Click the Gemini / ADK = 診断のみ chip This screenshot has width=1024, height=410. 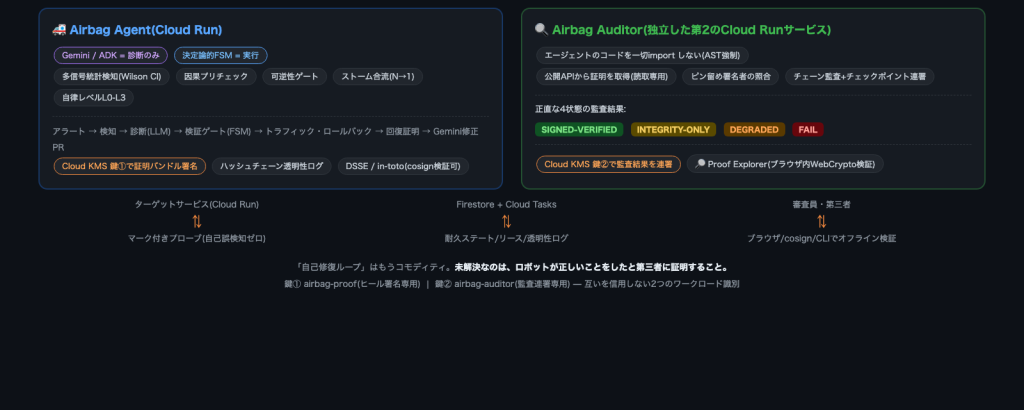pyautogui.click(x=110, y=55)
